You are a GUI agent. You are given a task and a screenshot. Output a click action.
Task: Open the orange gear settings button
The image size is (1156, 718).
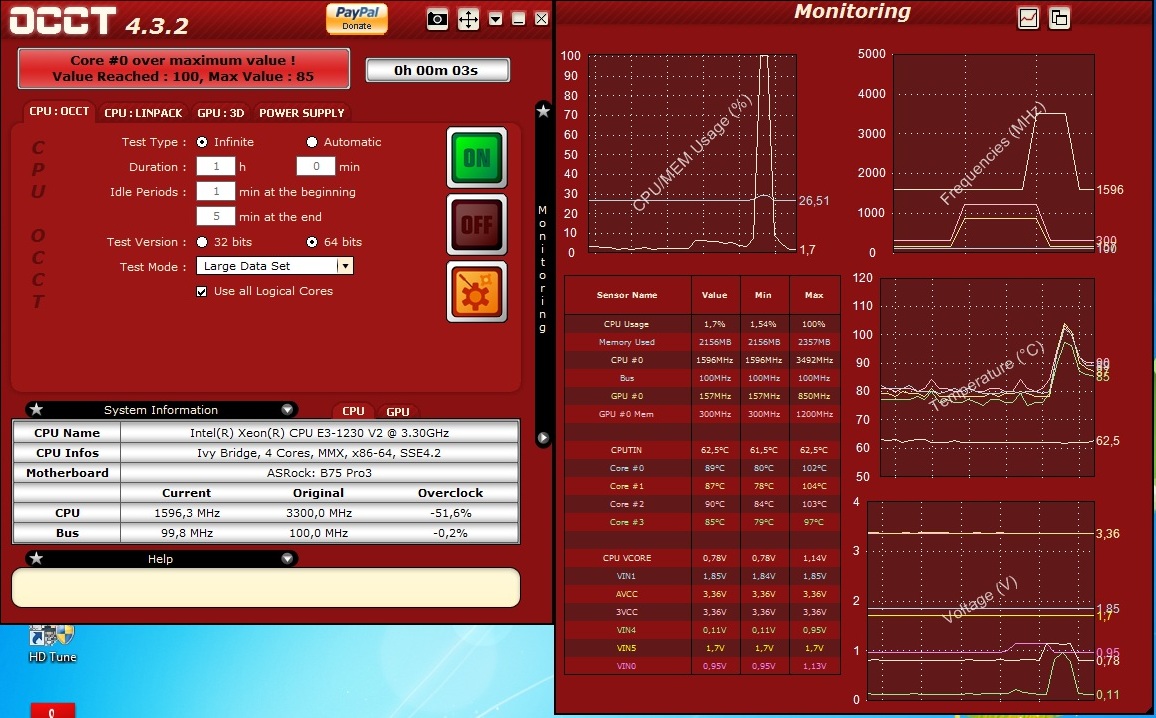pos(476,292)
